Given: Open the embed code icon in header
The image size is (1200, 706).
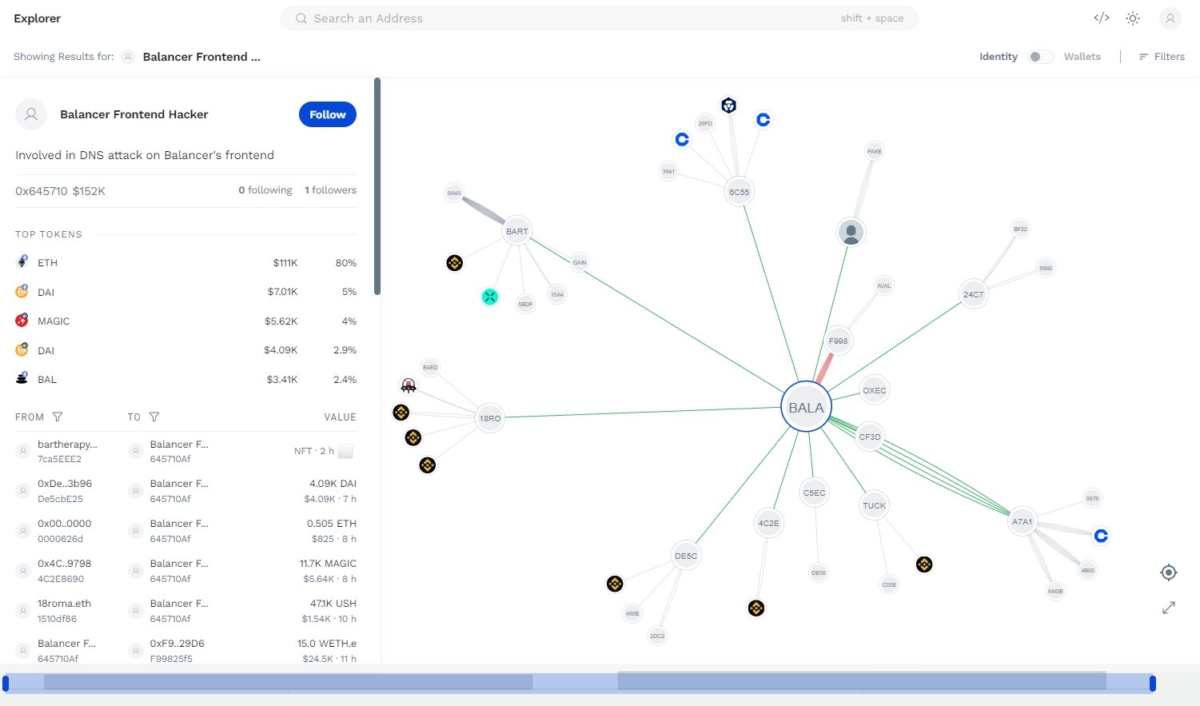Looking at the screenshot, I should pos(1101,18).
